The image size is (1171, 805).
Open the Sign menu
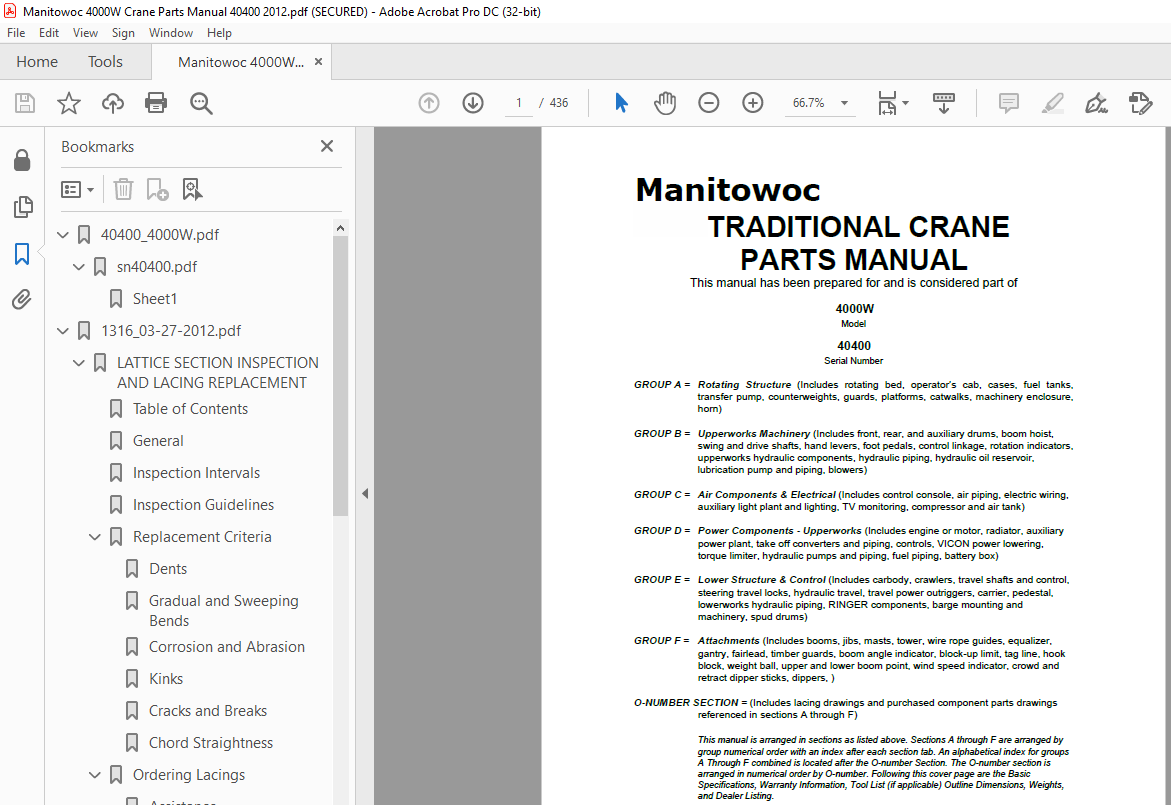pos(123,33)
